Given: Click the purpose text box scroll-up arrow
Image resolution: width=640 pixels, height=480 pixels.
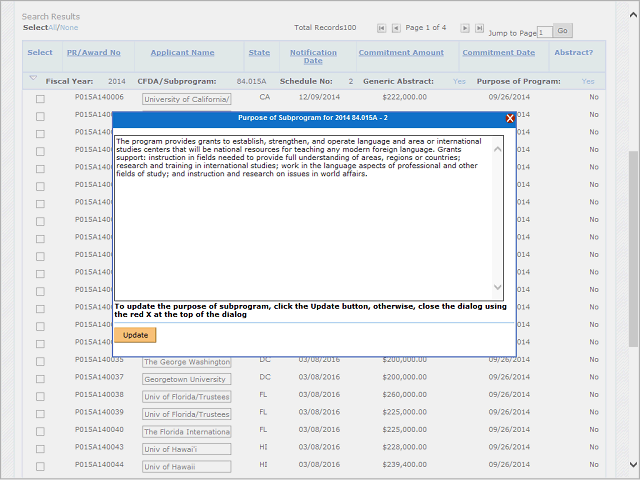Looking at the screenshot, I should tap(497, 150).
